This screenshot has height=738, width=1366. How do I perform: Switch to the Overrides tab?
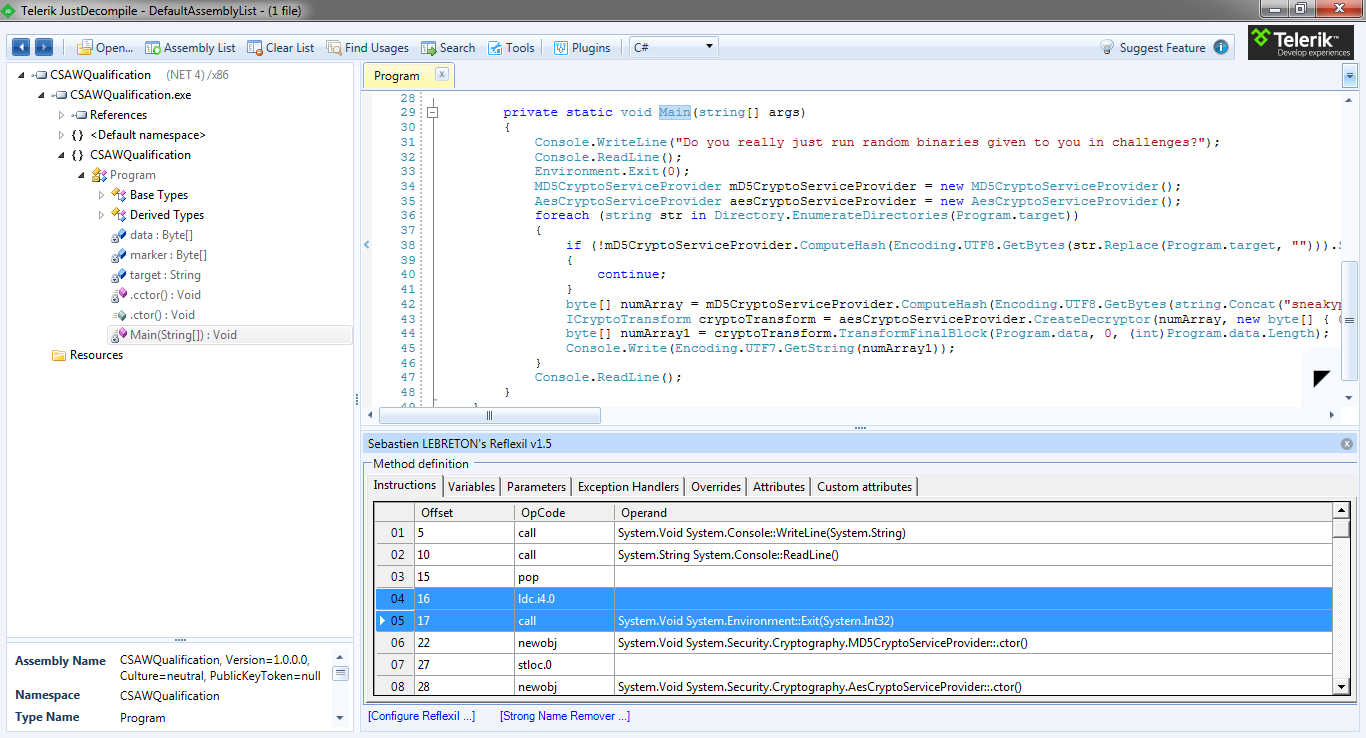(x=716, y=487)
